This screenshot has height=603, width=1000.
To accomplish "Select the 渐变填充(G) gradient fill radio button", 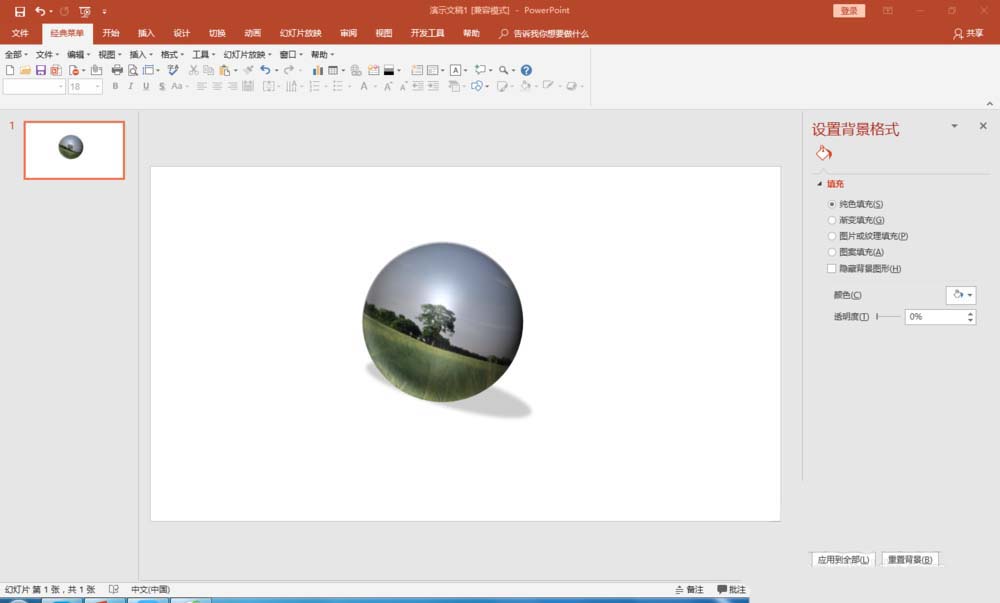I will (832, 220).
